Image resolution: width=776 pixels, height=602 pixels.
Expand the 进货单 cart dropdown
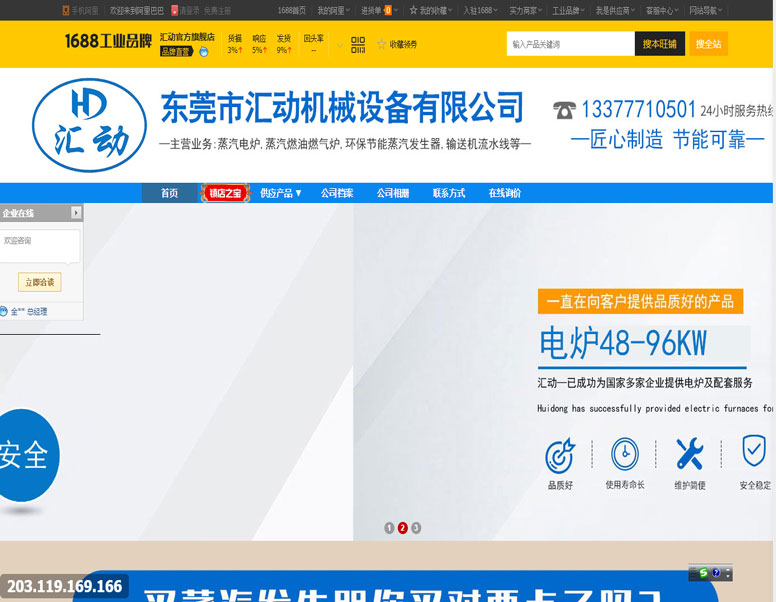pyautogui.click(x=379, y=10)
